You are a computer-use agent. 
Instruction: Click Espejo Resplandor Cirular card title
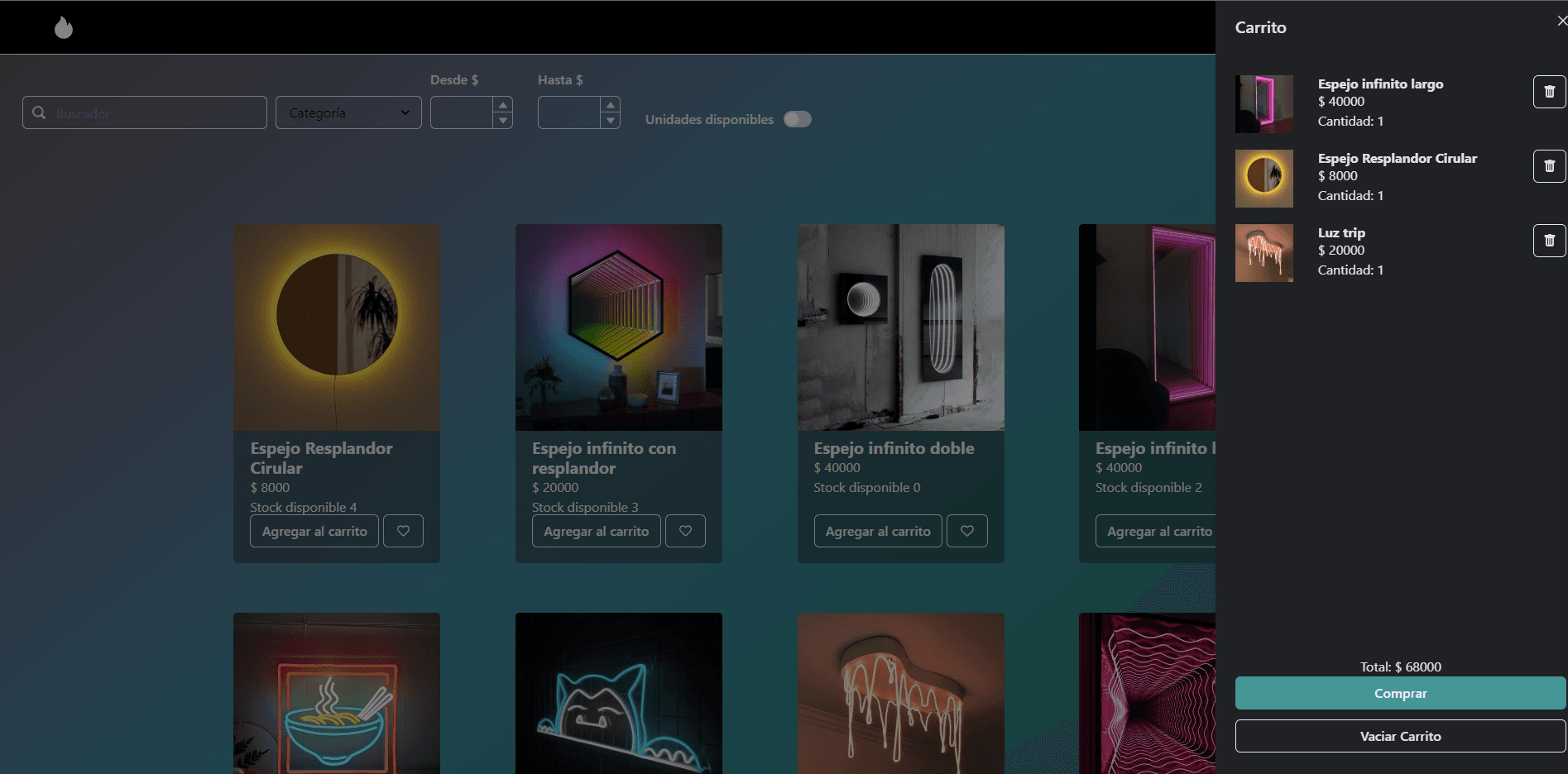321,458
